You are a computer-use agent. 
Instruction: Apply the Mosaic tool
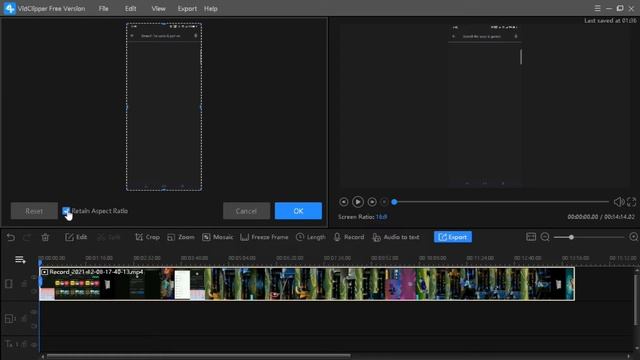(x=218, y=237)
